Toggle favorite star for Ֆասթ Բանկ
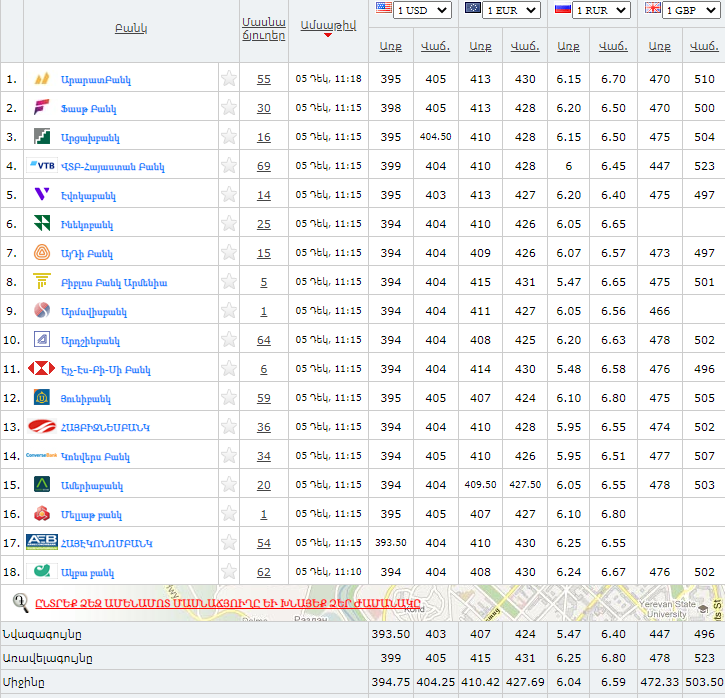Viewport: 725px width, 698px height. tap(229, 107)
